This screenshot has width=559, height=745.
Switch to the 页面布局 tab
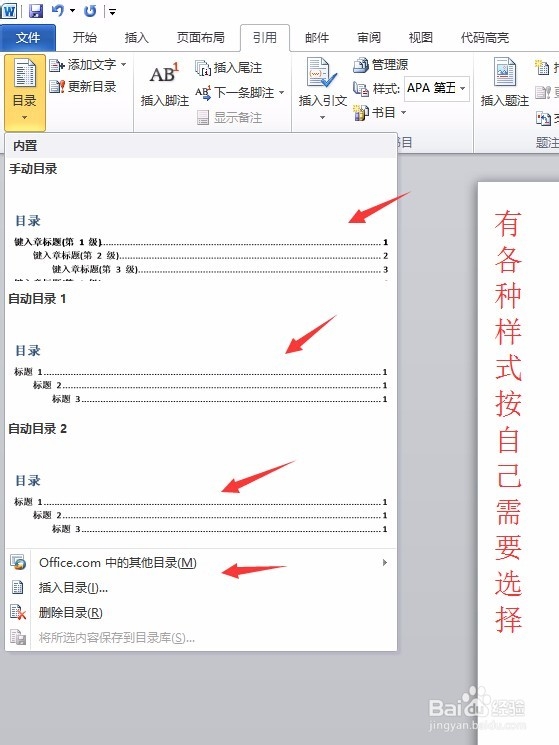click(200, 38)
